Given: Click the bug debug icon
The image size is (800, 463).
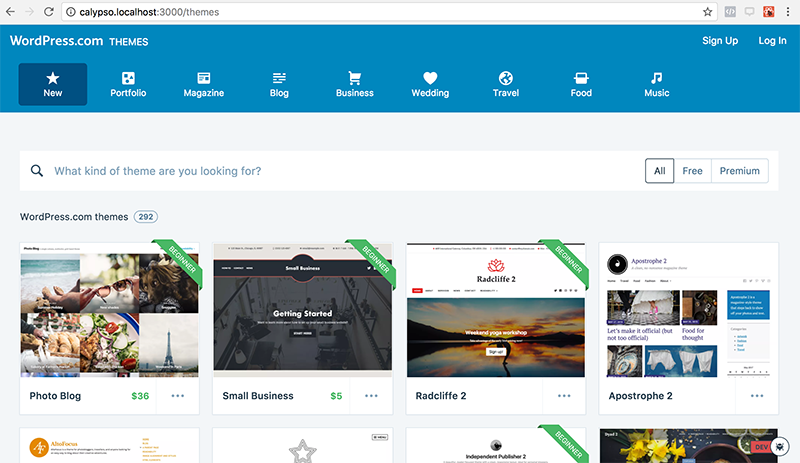Looking at the screenshot, I should (780, 447).
